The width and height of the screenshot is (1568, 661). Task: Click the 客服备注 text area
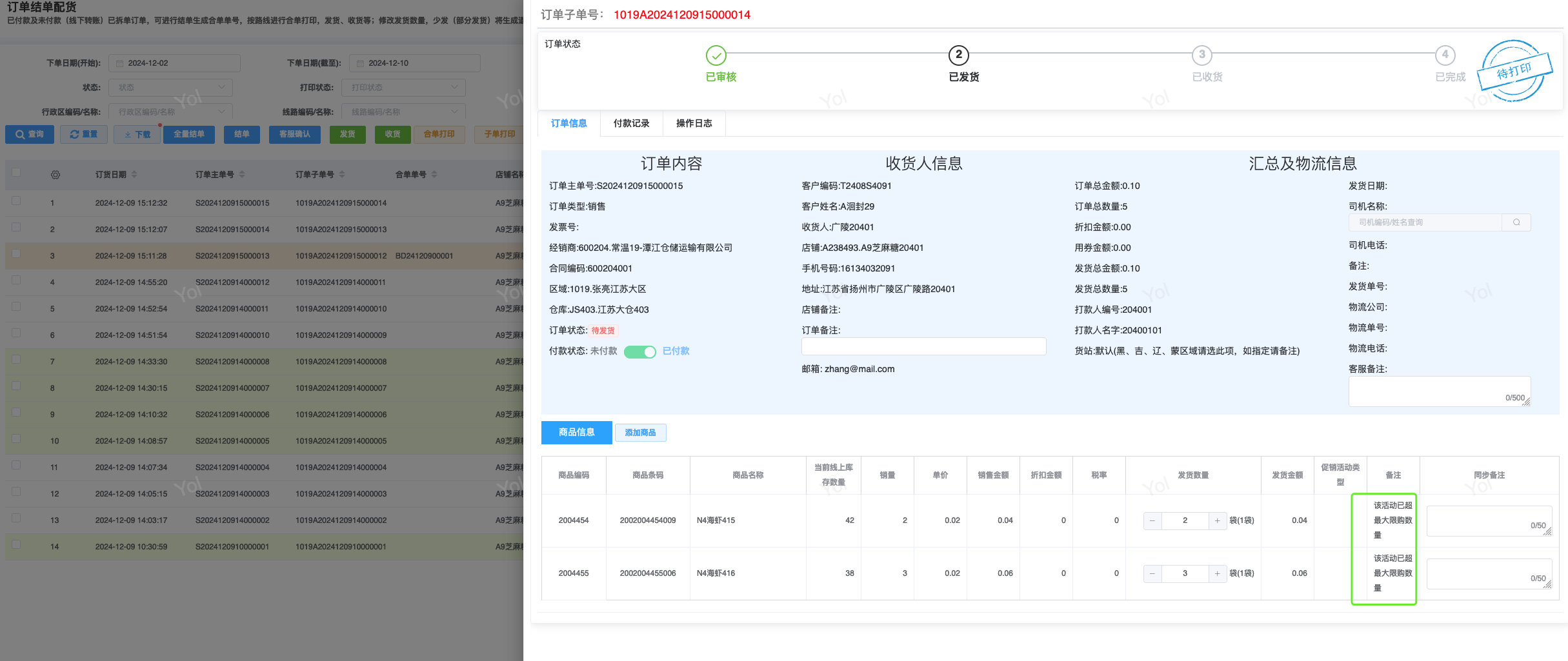(x=1439, y=391)
